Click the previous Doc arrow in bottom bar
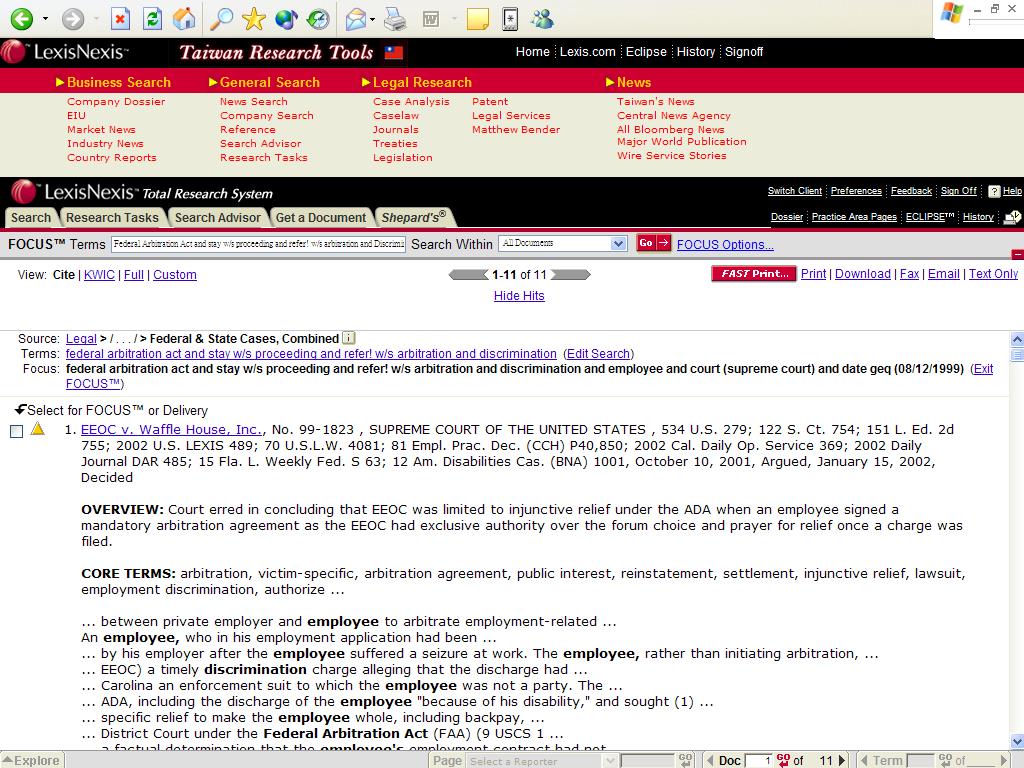This screenshot has width=1024, height=768. click(711, 760)
